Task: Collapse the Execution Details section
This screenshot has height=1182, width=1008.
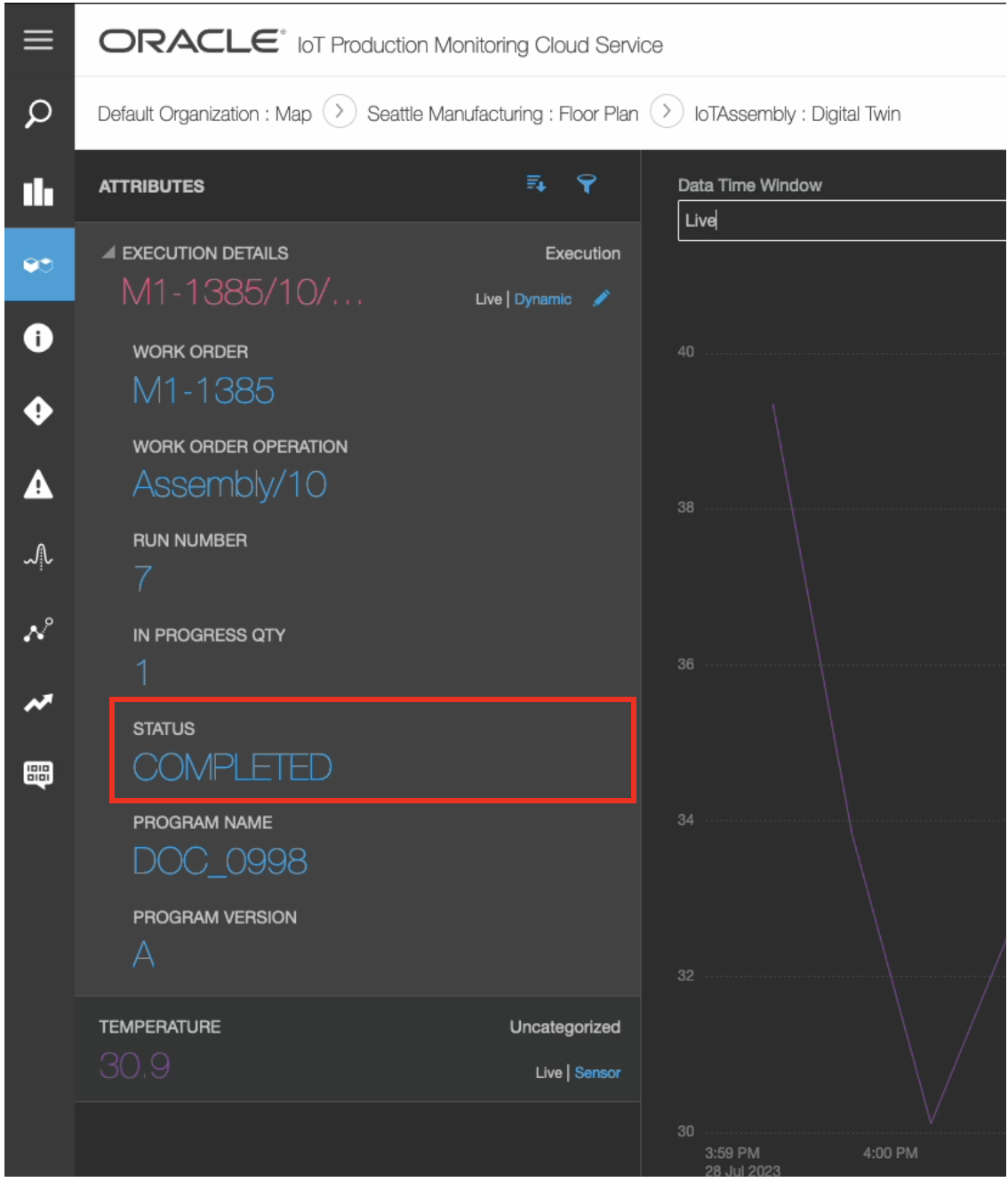Action: [108, 253]
